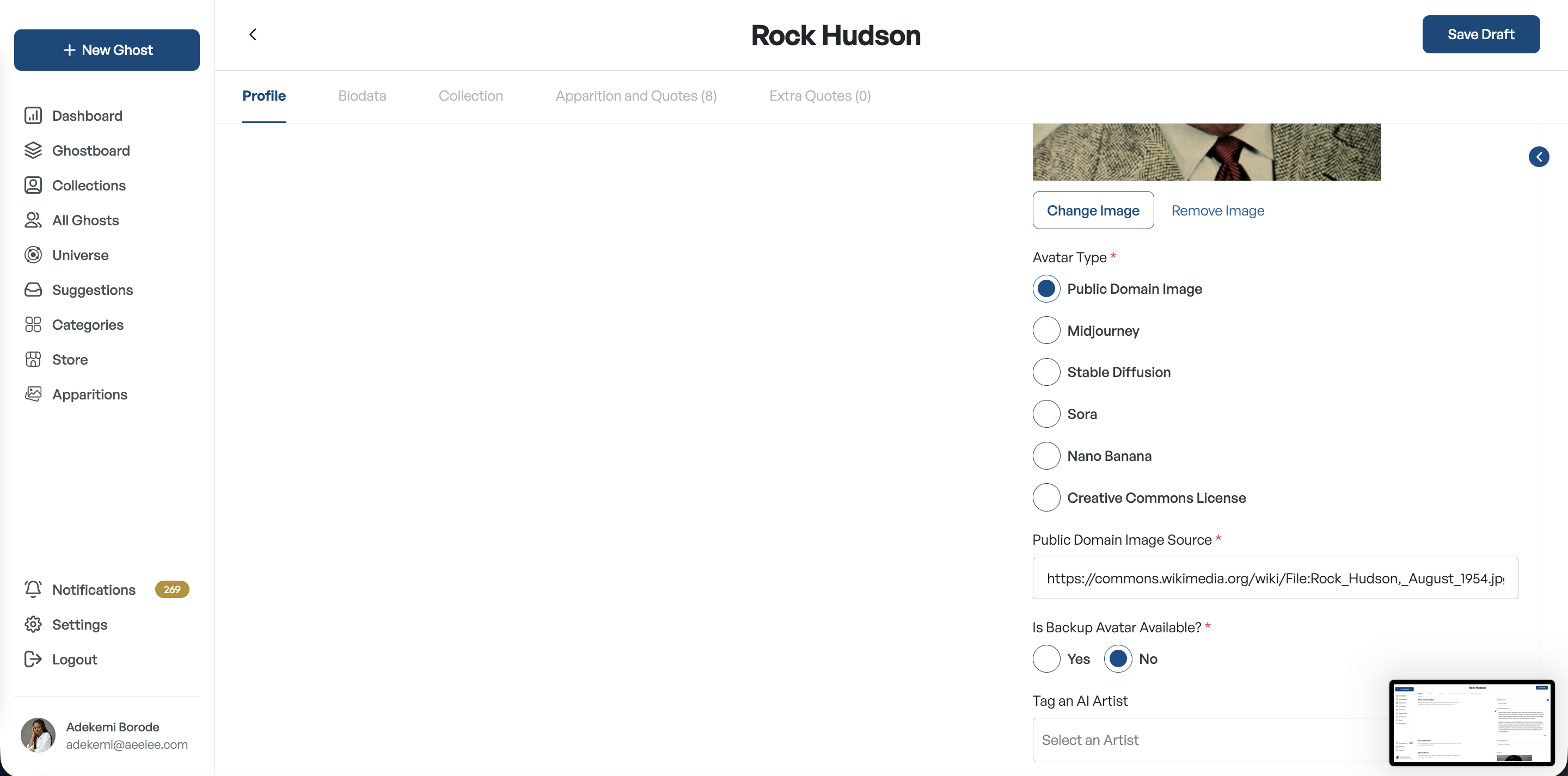Open the Ghostboard sidebar link
This screenshot has height=776, width=1568.
(x=91, y=150)
